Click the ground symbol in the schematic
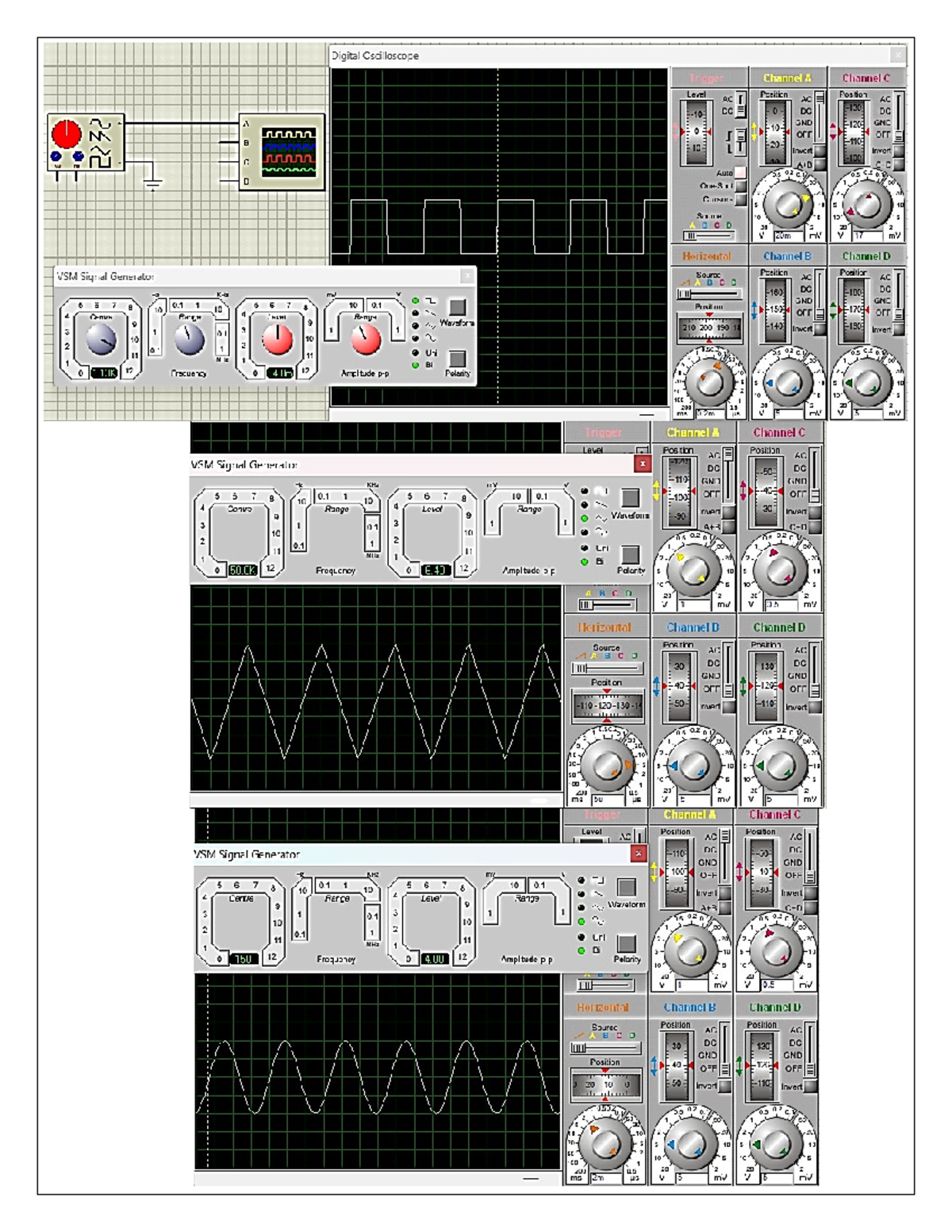 tap(153, 183)
